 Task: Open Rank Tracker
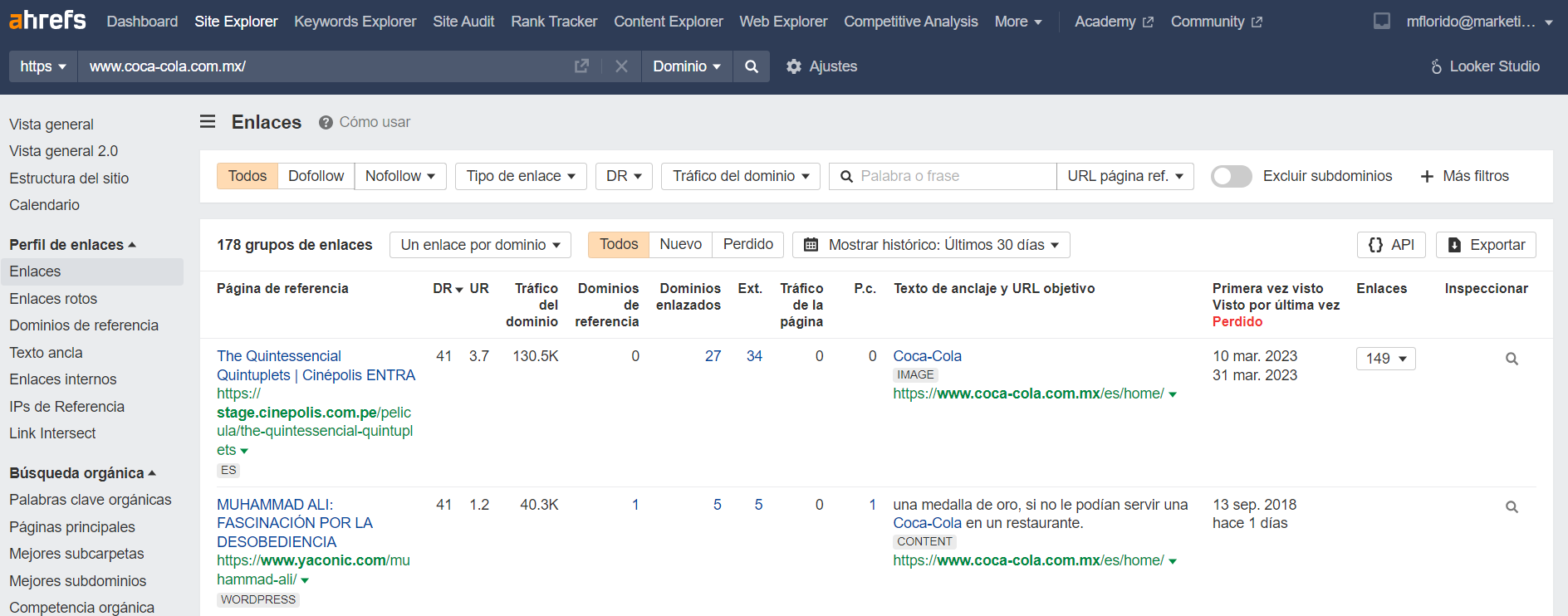(x=554, y=22)
